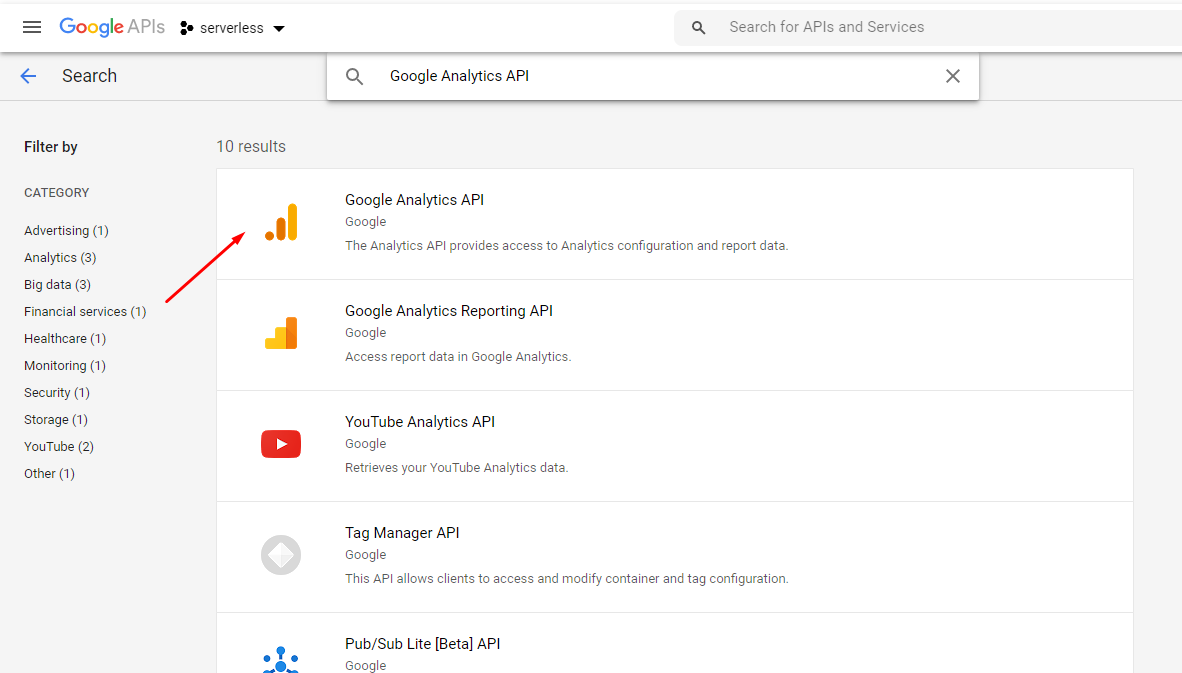Open the Tag Manager API result
The width and height of the screenshot is (1182, 673).
(402, 533)
